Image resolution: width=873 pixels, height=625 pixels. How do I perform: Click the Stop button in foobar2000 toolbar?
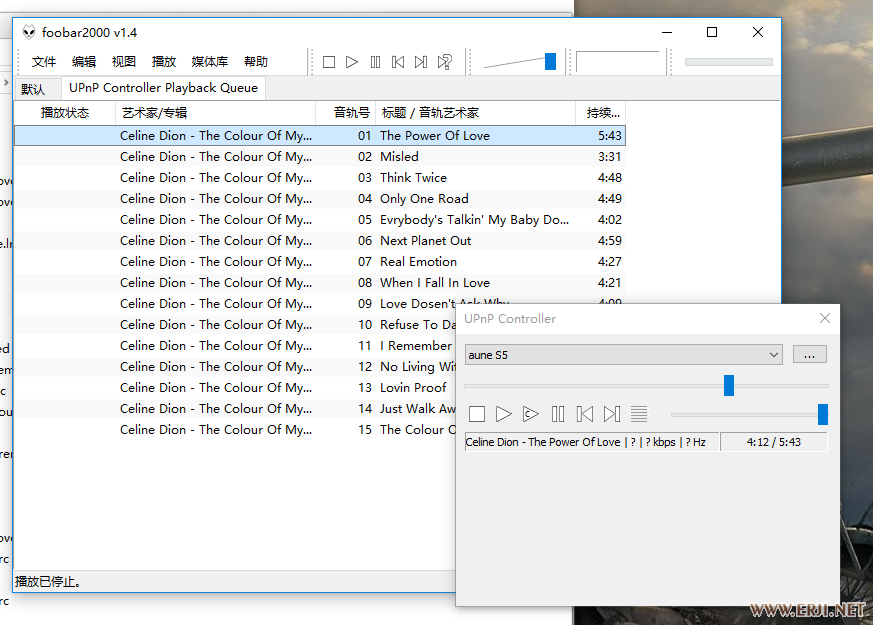tap(329, 62)
